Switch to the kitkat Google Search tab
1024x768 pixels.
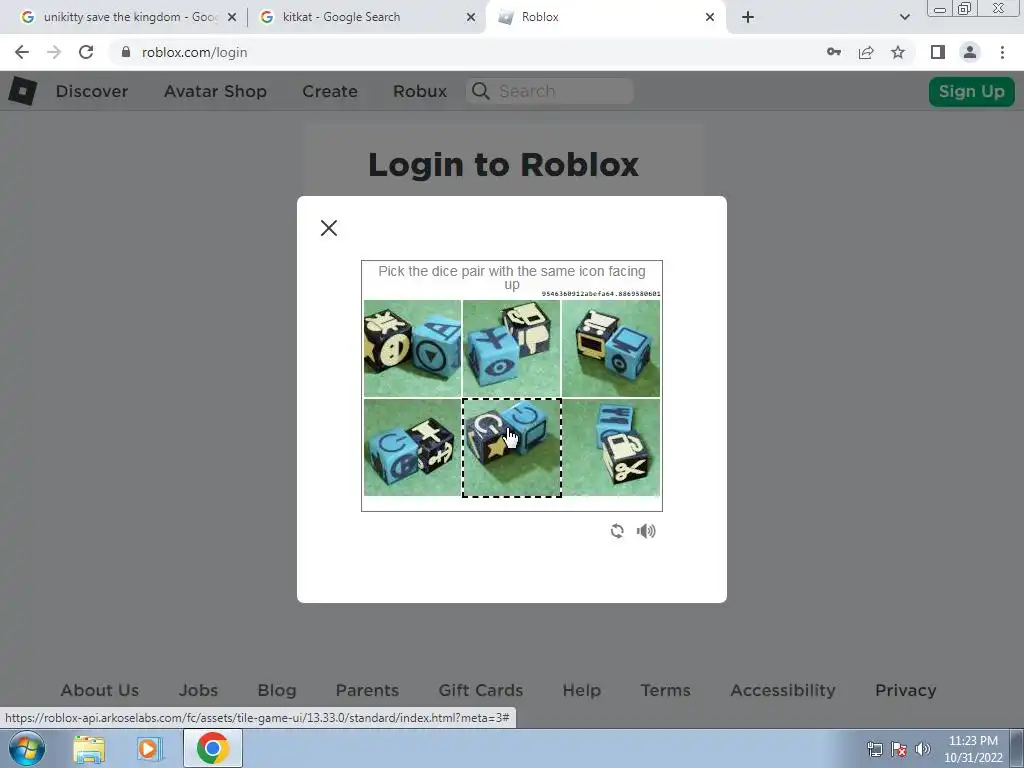tap(366, 17)
